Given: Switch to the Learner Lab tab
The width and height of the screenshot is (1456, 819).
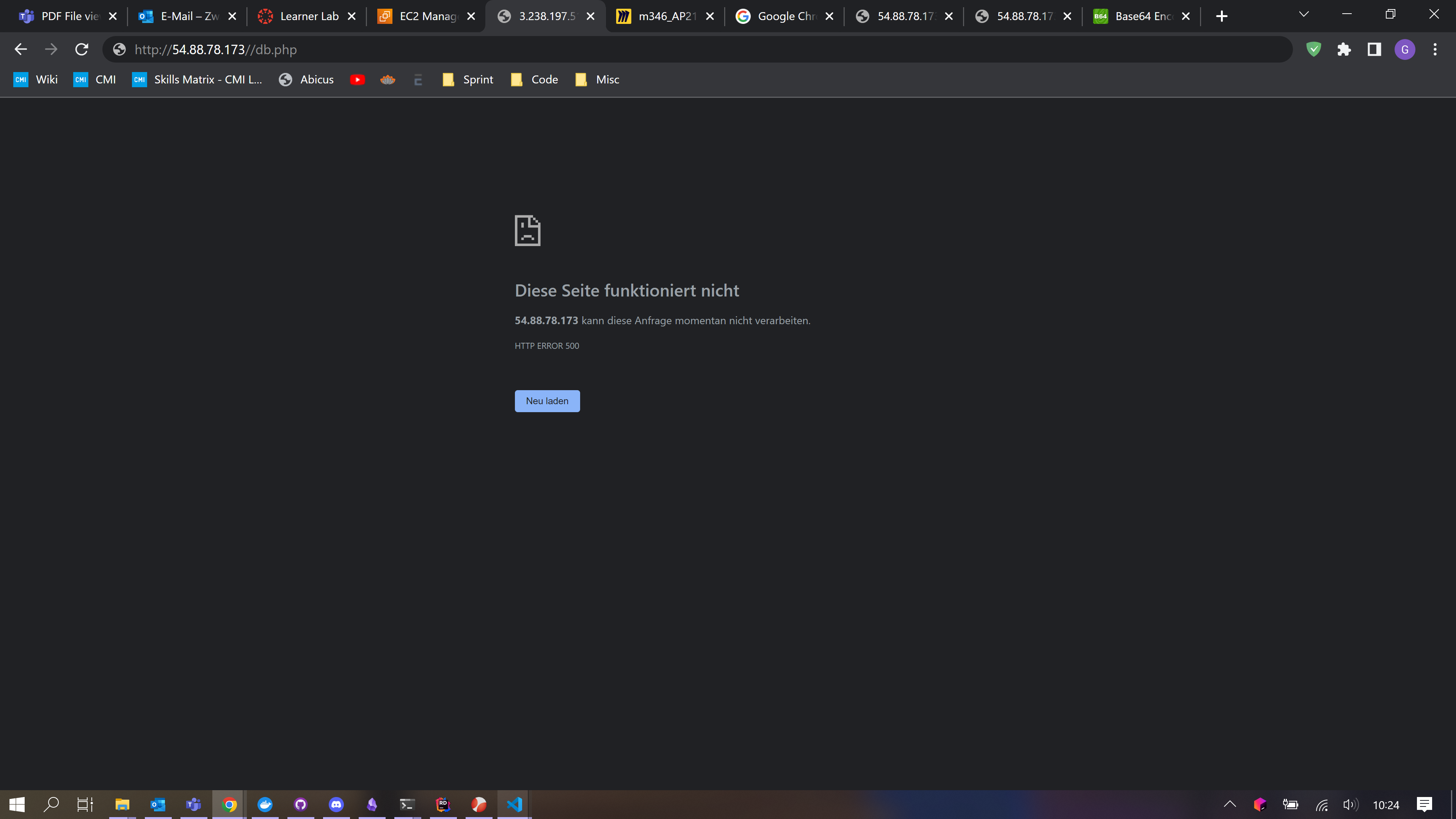Looking at the screenshot, I should pos(300,16).
